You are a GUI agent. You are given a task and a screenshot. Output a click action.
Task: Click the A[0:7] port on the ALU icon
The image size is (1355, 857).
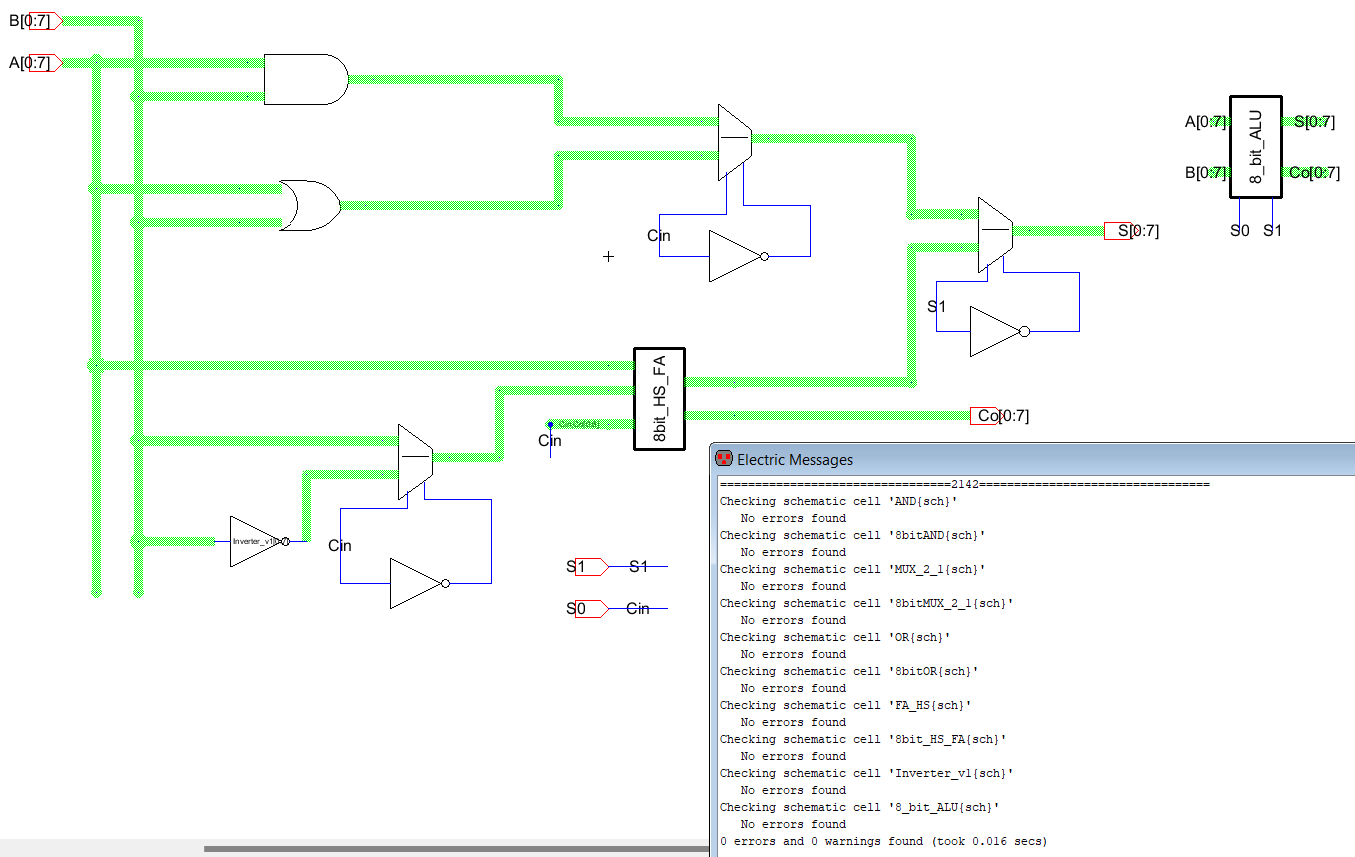coord(1205,122)
